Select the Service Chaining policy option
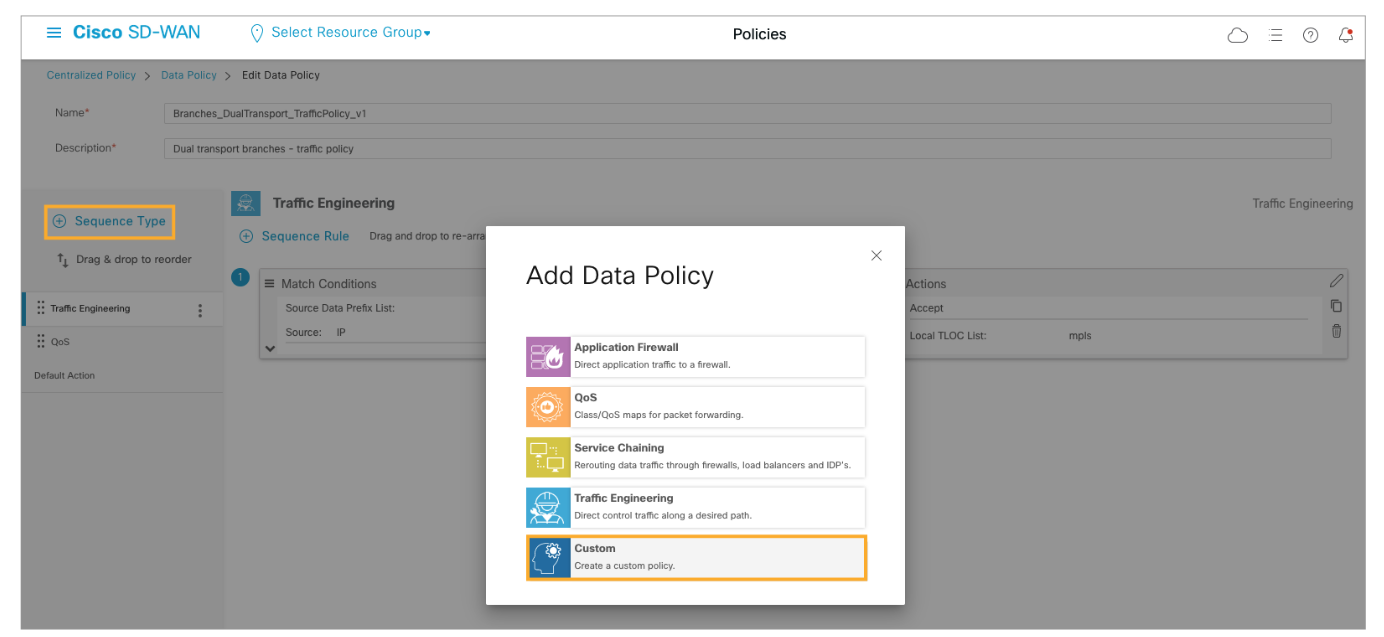This screenshot has height=637, width=1384. tap(695, 457)
